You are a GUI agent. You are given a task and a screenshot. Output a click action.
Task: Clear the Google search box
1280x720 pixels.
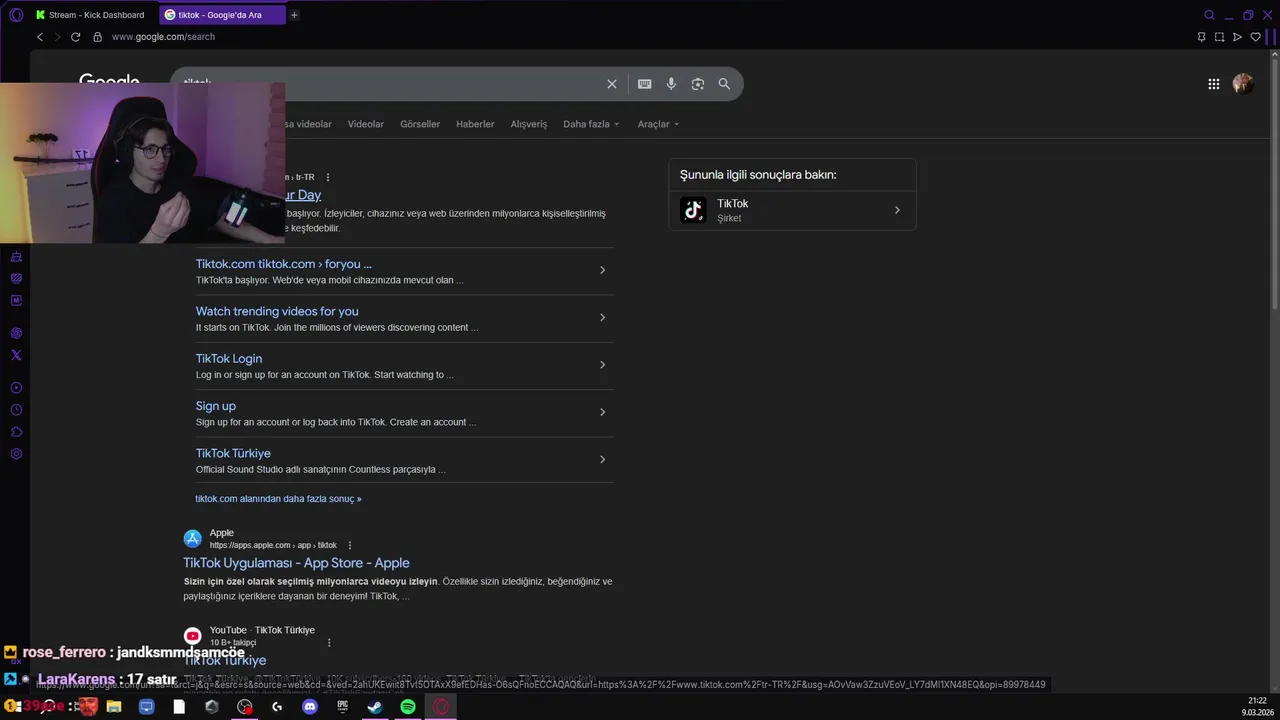[x=612, y=84]
